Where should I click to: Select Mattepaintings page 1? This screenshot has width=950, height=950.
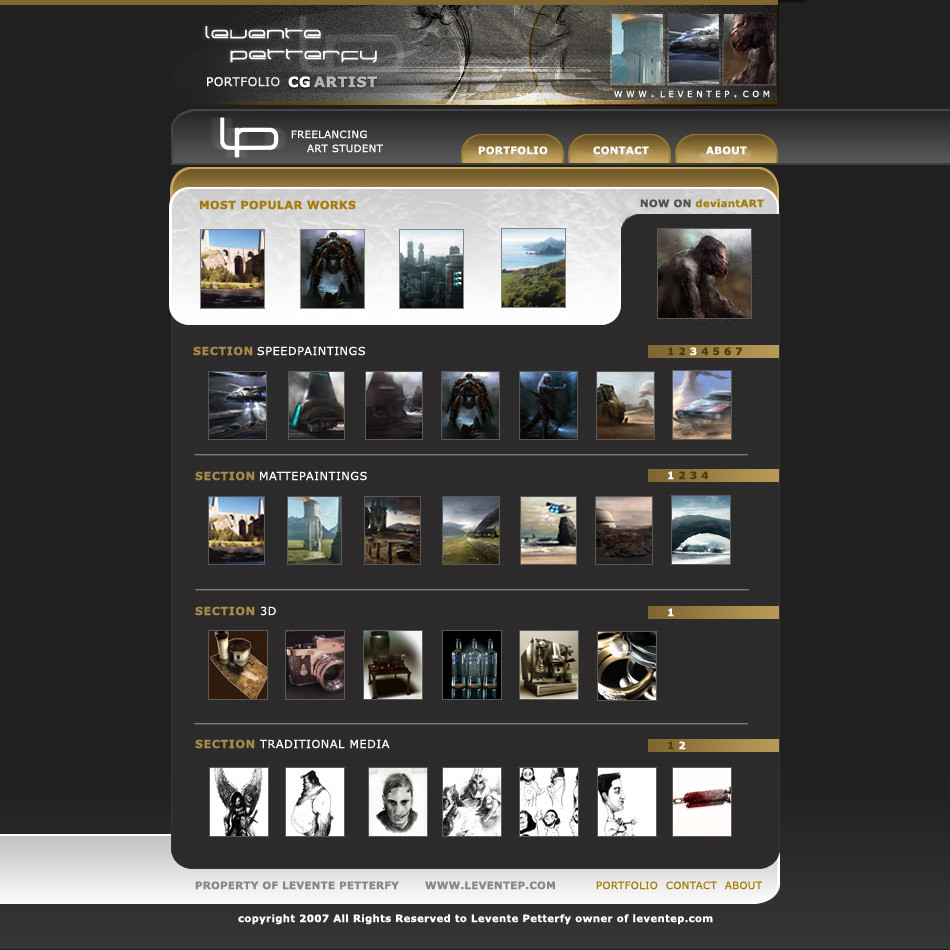tap(670, 476)
